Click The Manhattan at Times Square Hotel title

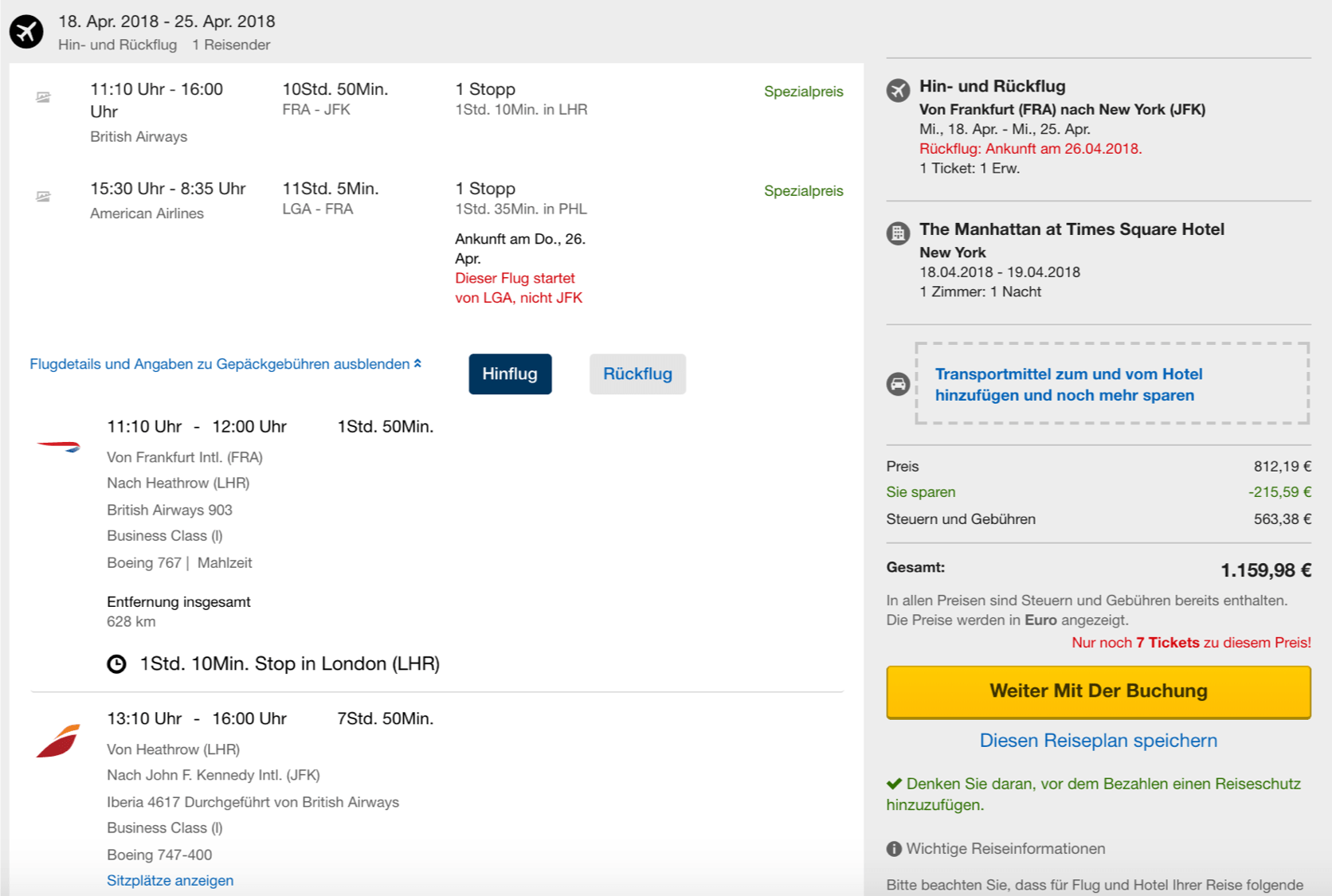[x=1071, y=229]
